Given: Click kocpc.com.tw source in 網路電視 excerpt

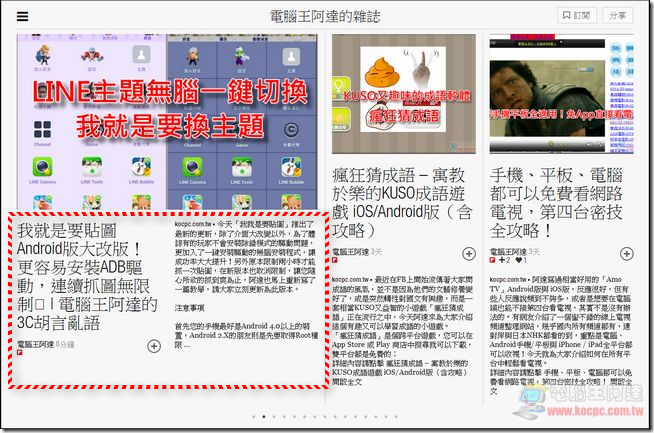Looking at the screenshot, I should [508, 279].
